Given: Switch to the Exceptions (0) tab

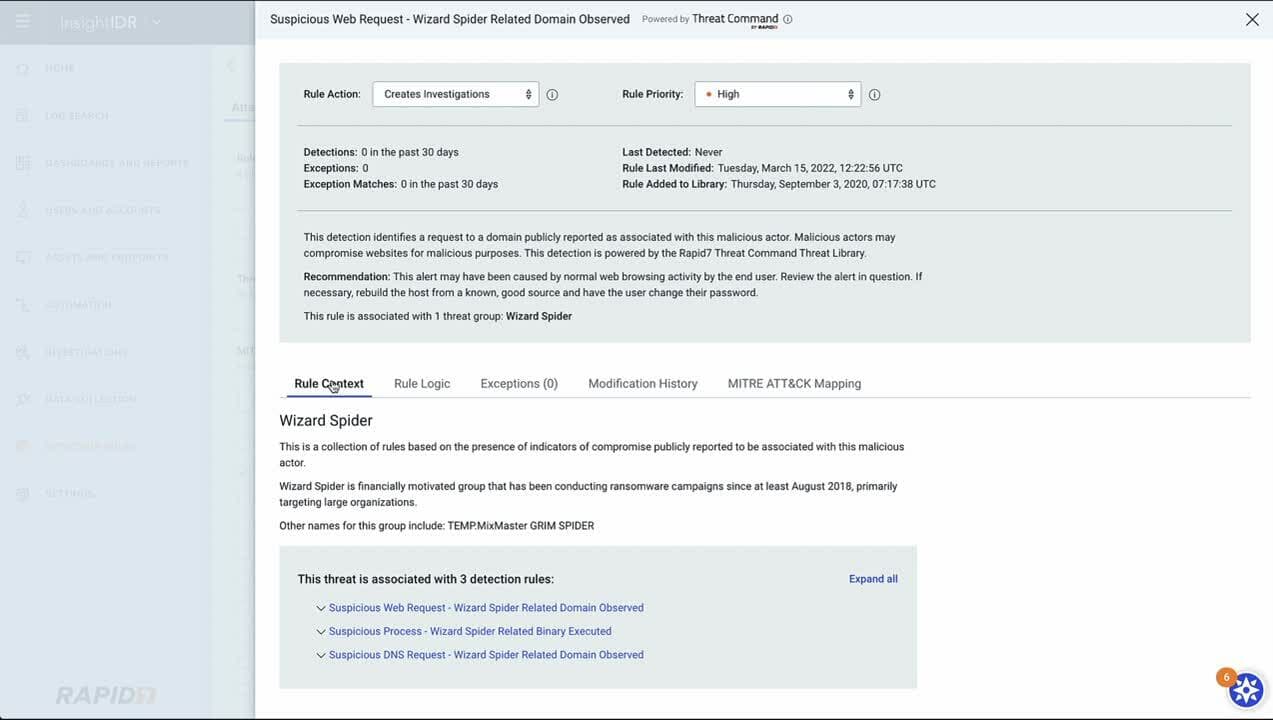Looking at the screenshot, I should click(519, 384).
